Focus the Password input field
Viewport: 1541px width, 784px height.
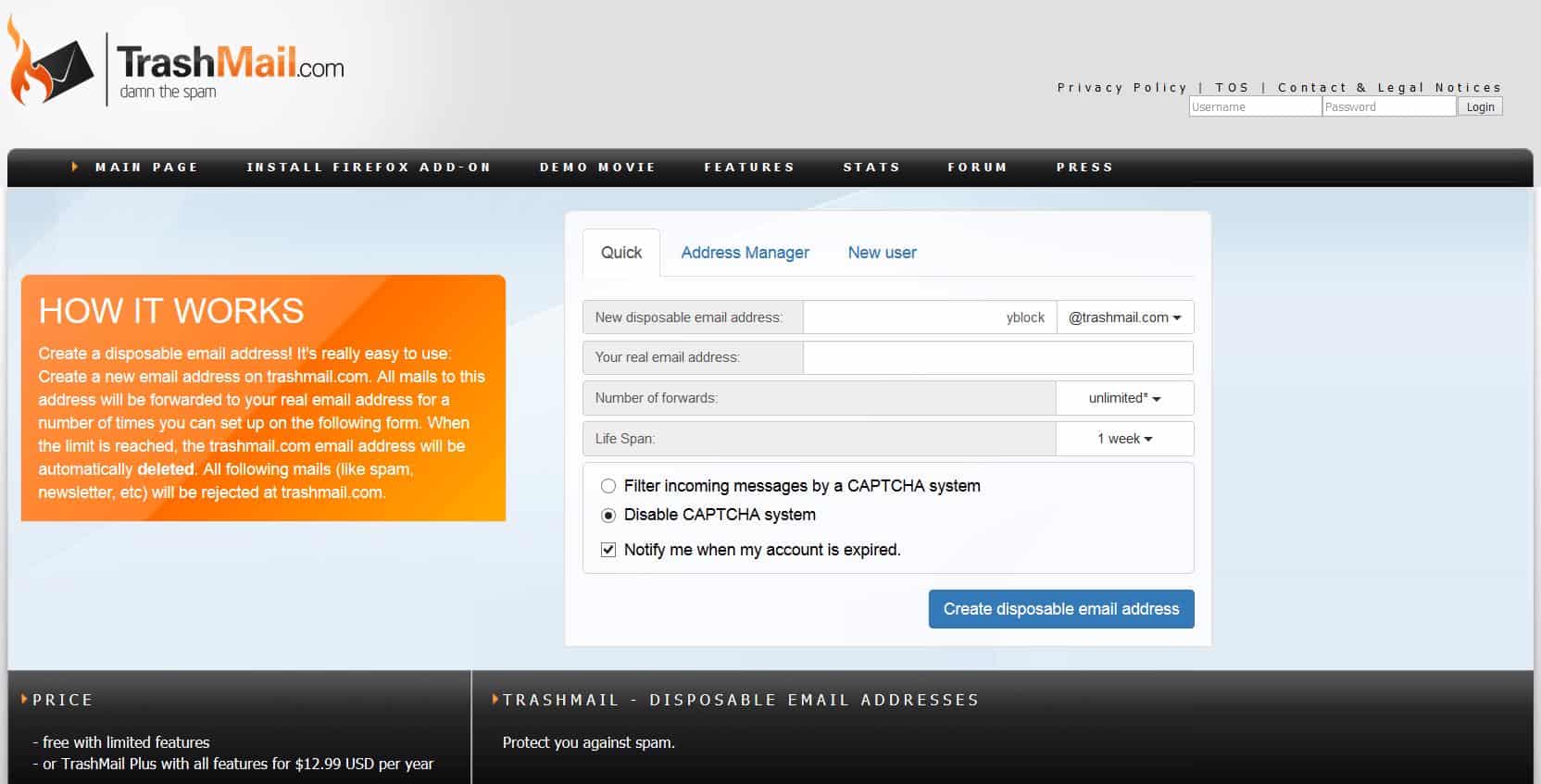point(1389,106)
